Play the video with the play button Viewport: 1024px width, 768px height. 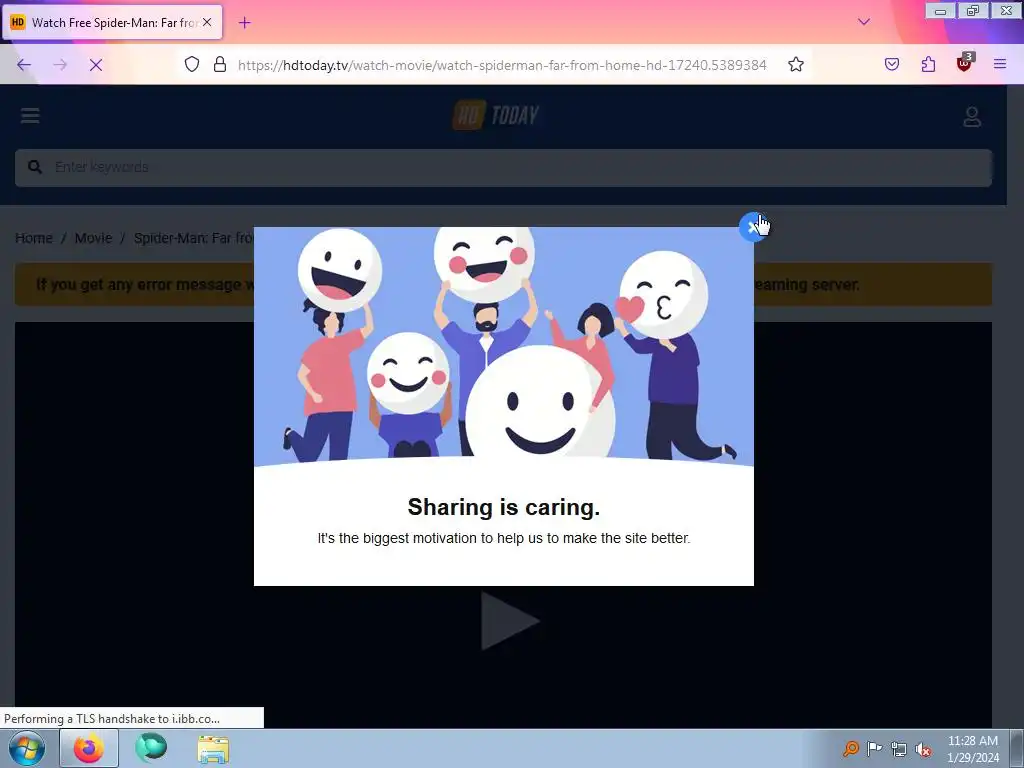[509, 620]
